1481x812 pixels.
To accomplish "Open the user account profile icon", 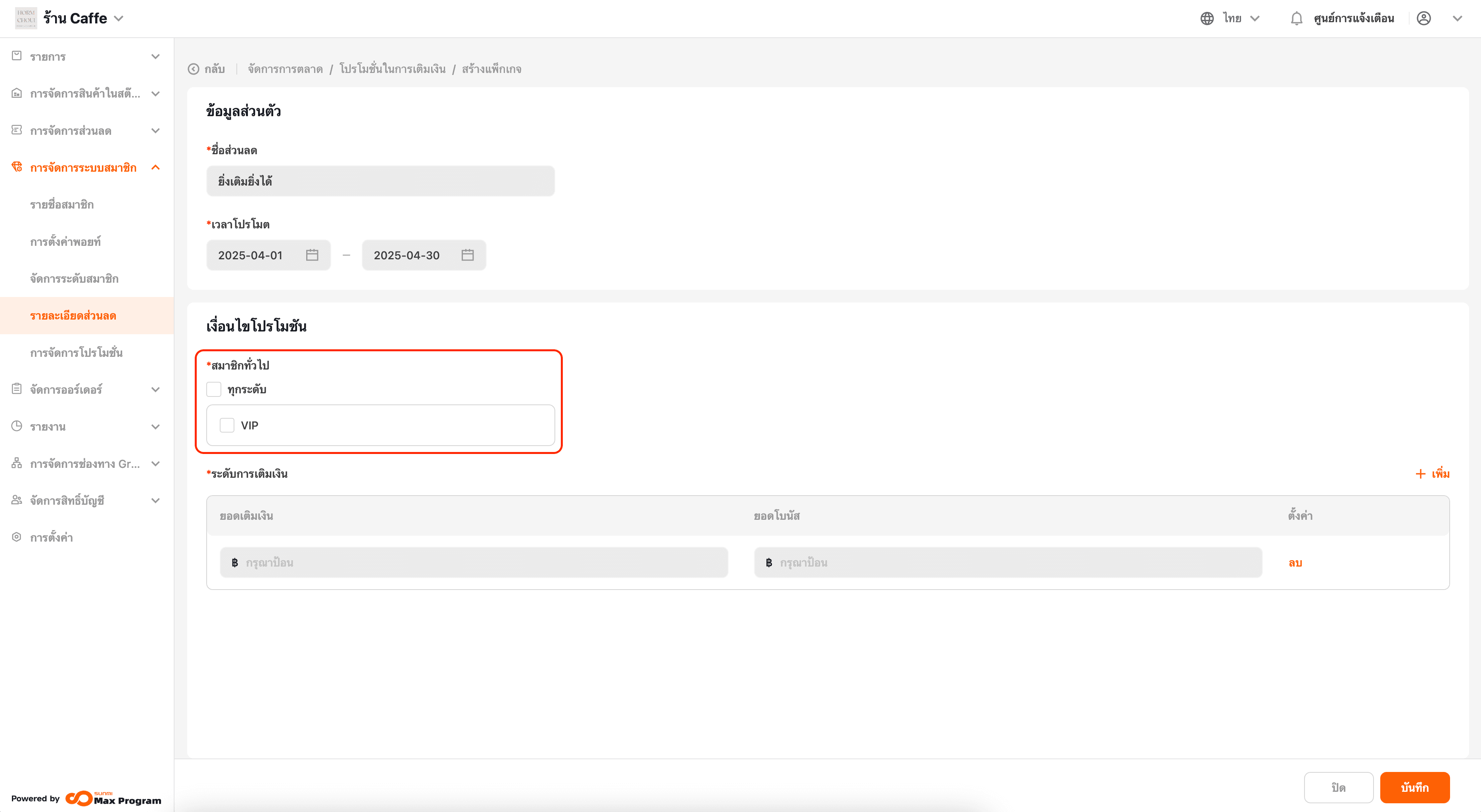I will (x=1423, y=18).
